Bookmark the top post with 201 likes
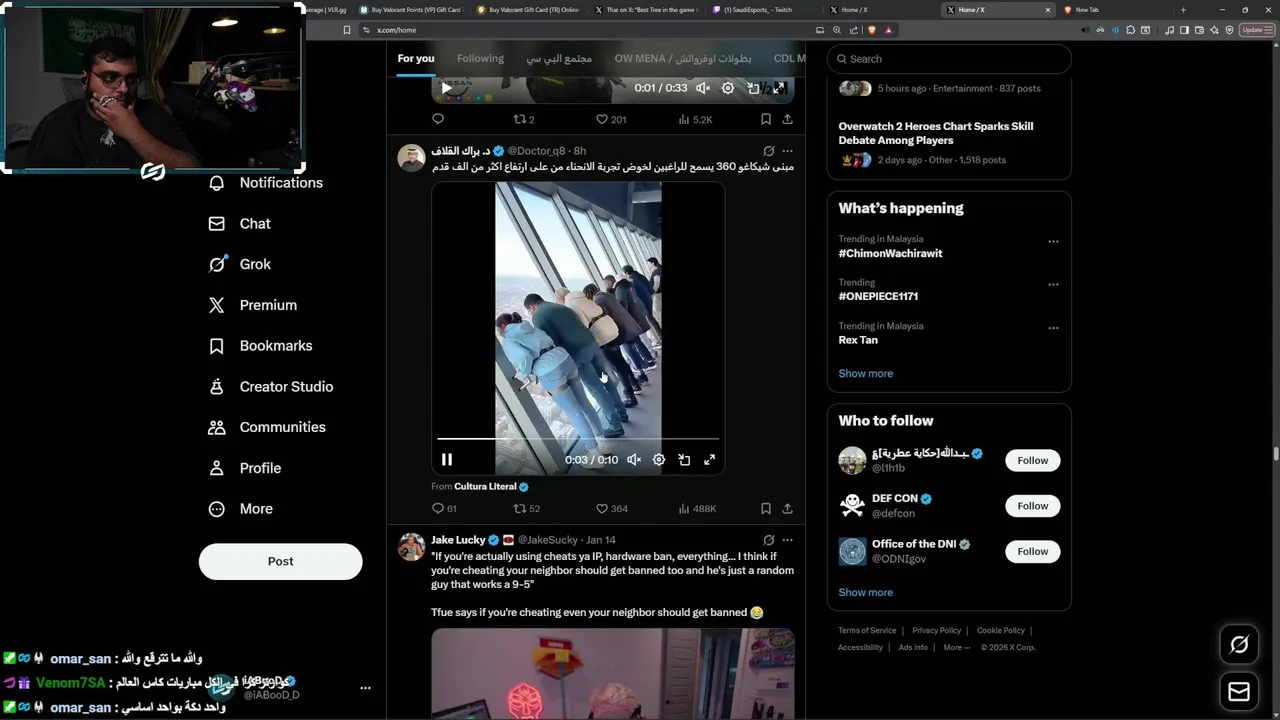This screenshot has height=720, width=1280. [x=765, y=119]
